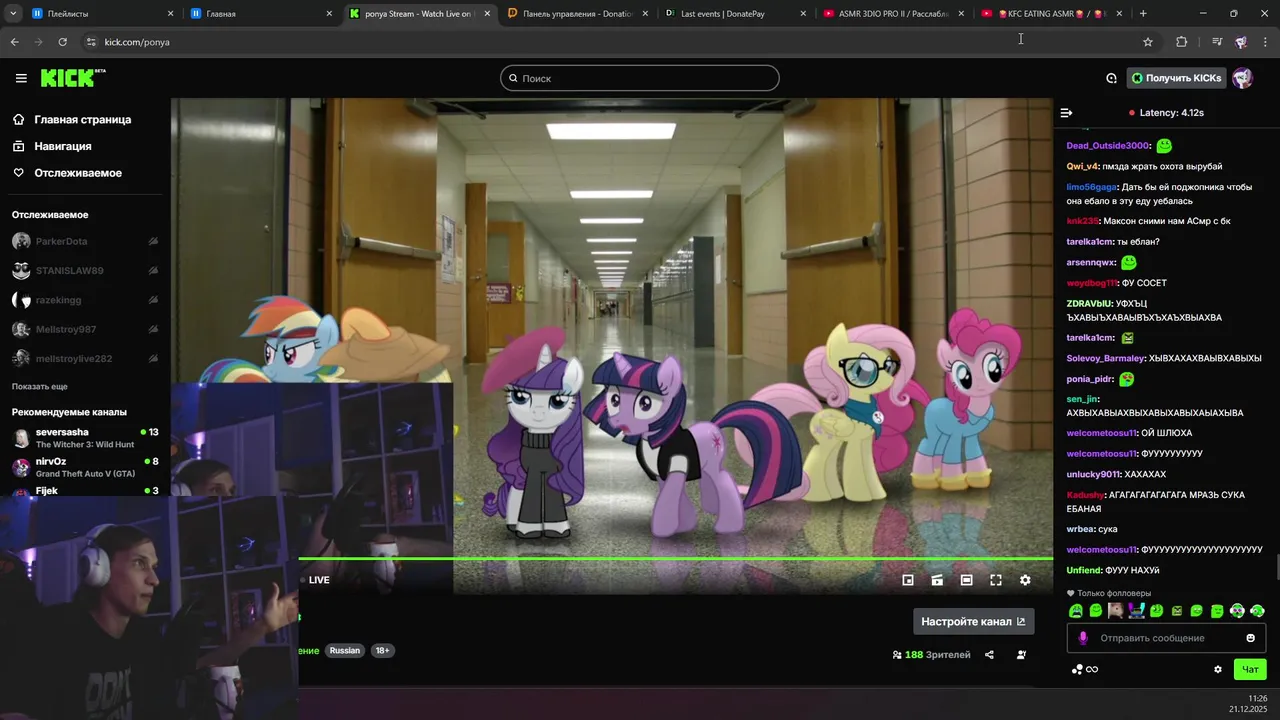The width and height of the screenshot is (1280, 720).
Task: Click the 18+ tag
Action: pyautogui.click(x=382, y=650)
